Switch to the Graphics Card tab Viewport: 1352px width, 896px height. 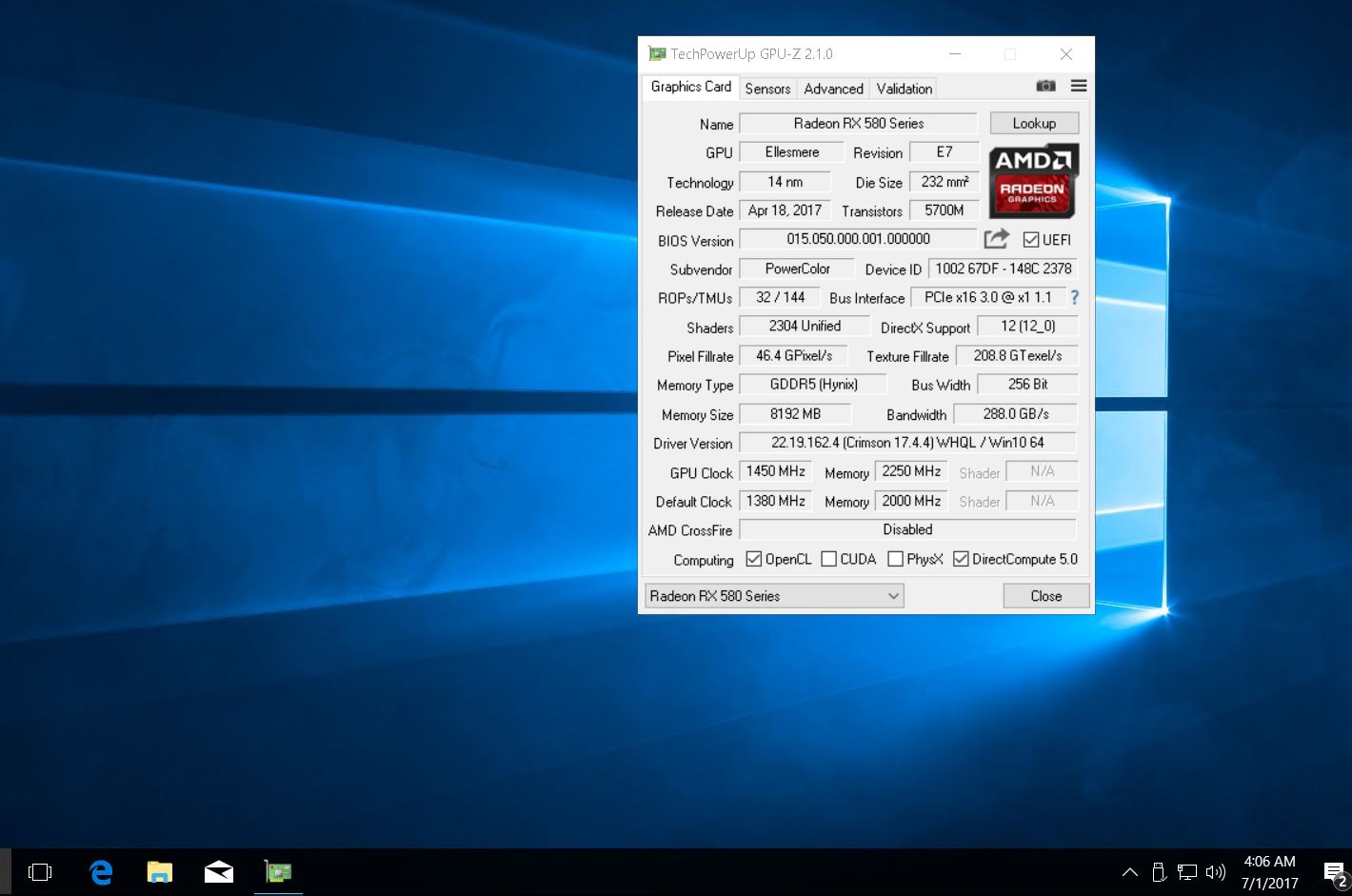690,87
